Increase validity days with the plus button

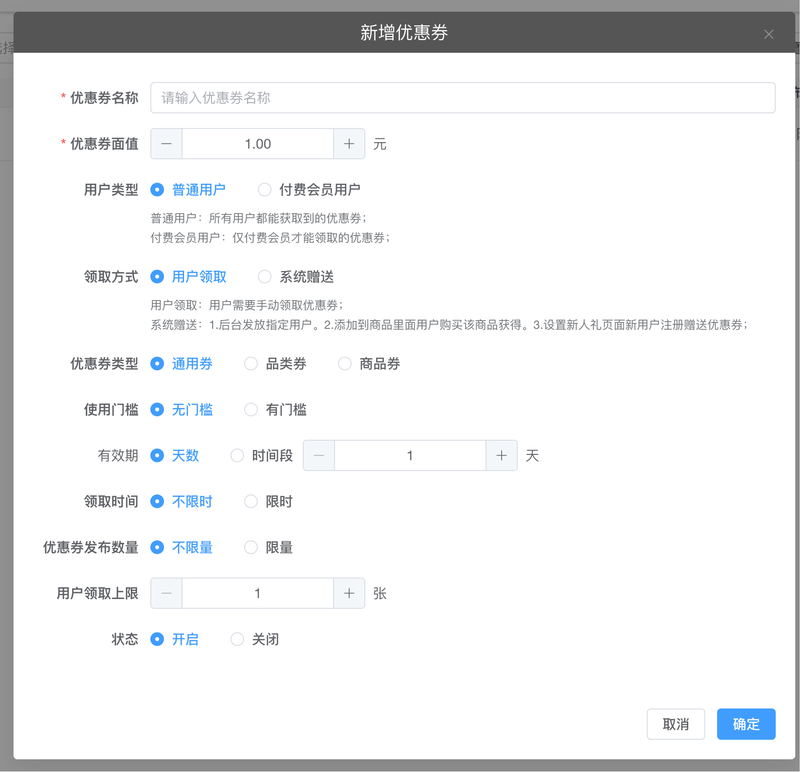(x=502, y=456)
